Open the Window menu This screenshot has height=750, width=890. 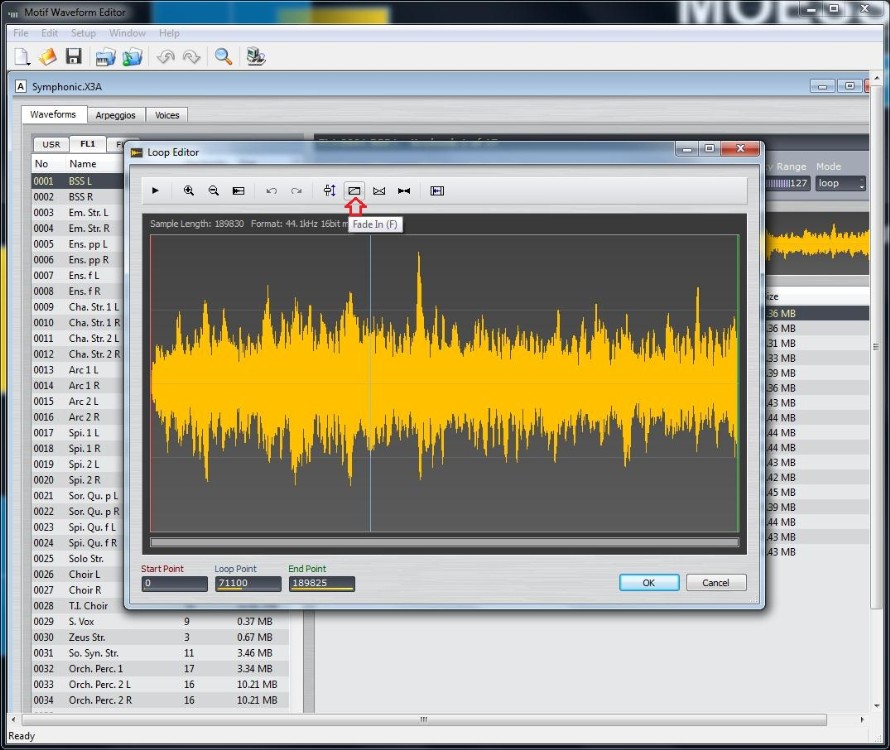pos(127,33)
